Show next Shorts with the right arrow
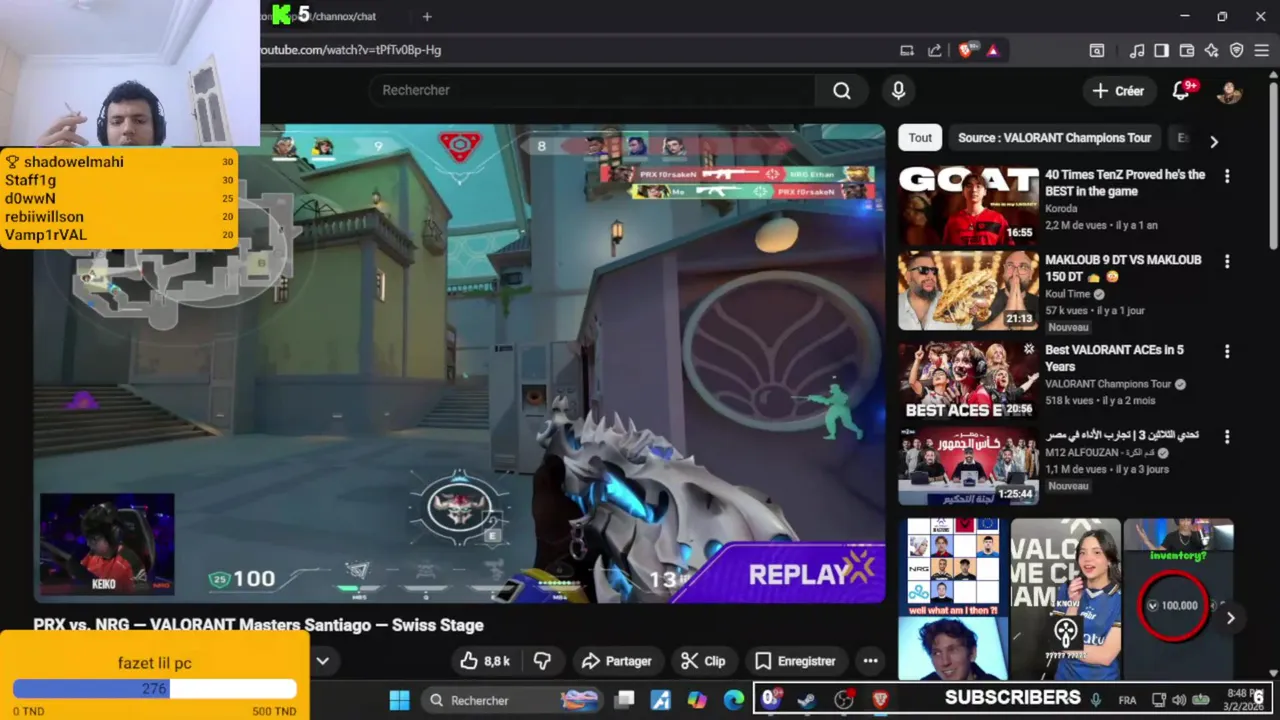Image resolution: width=1280 pixels, height=720 pixels. point(1231,618)
